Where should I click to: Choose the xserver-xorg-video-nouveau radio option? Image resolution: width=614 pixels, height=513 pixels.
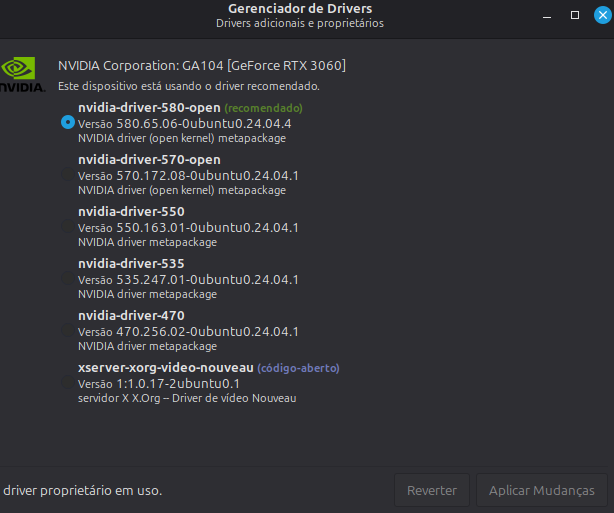tap(68, 382)
